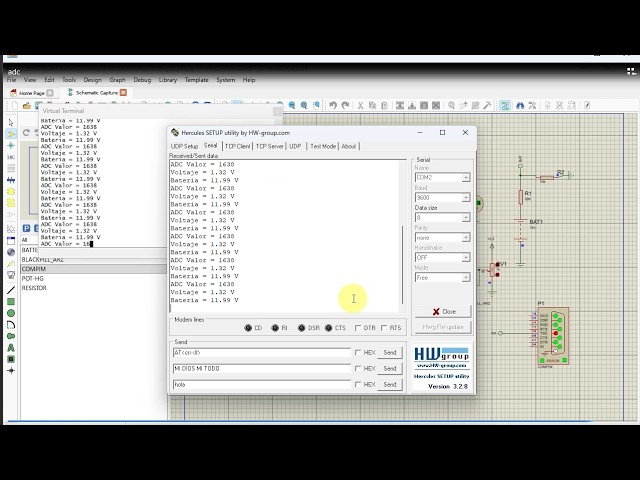Select the 2D circle drawing tool
This screenshot has height=480, width=640.
click(x=11, y=313)
